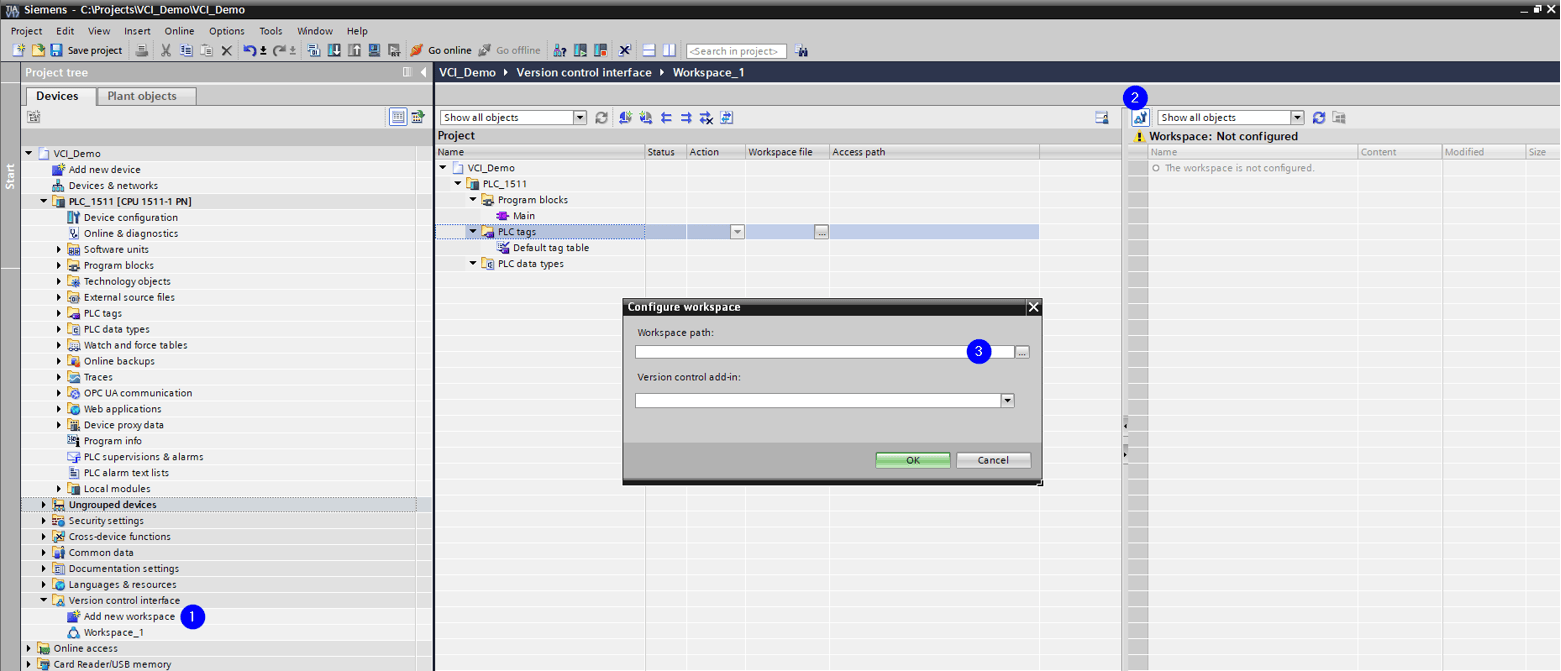Click the binoculars search icon
1561x671 pixels.
pos(801,50)
